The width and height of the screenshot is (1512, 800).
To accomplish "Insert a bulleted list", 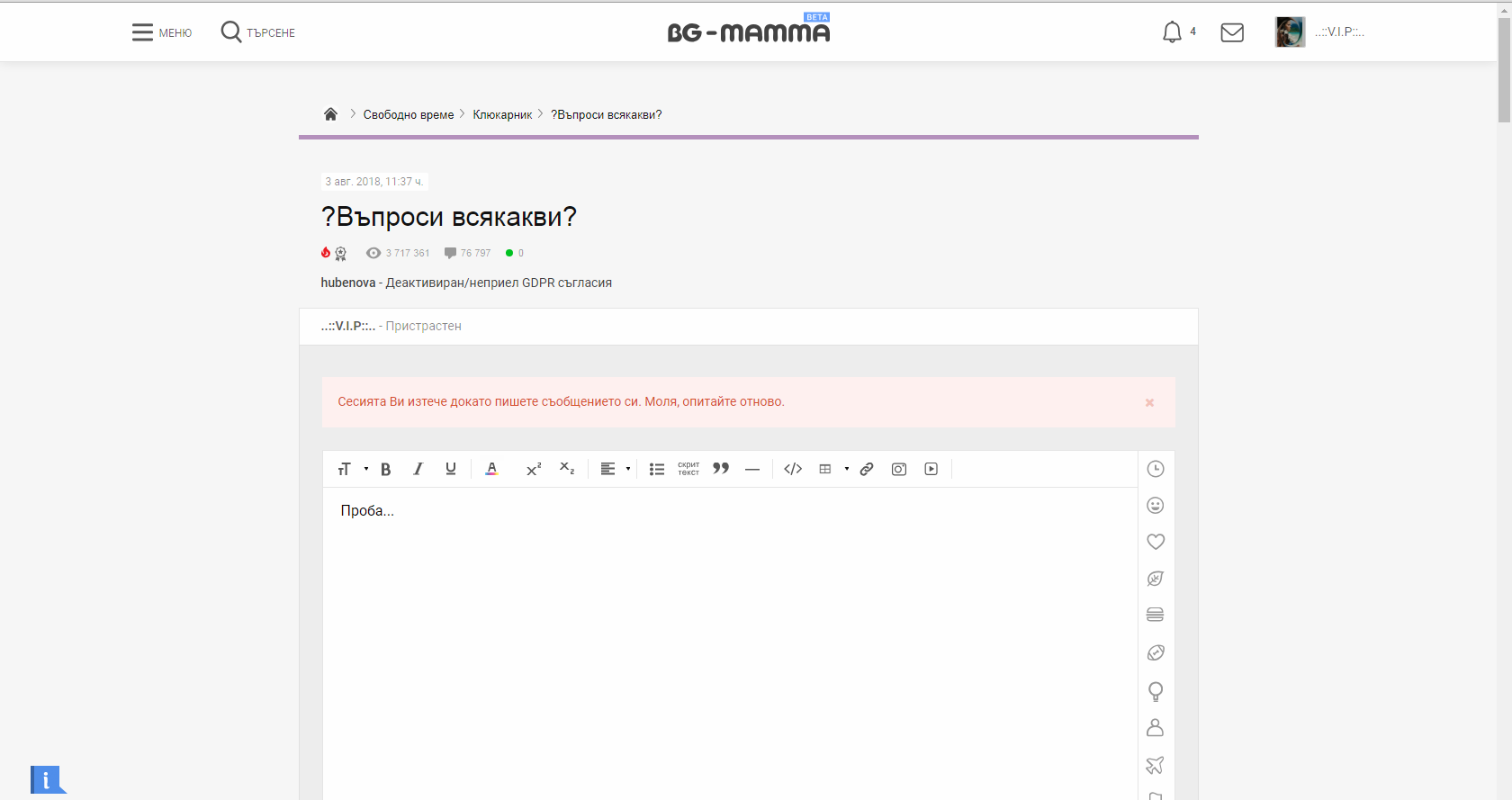I will (x=657, y=469).
